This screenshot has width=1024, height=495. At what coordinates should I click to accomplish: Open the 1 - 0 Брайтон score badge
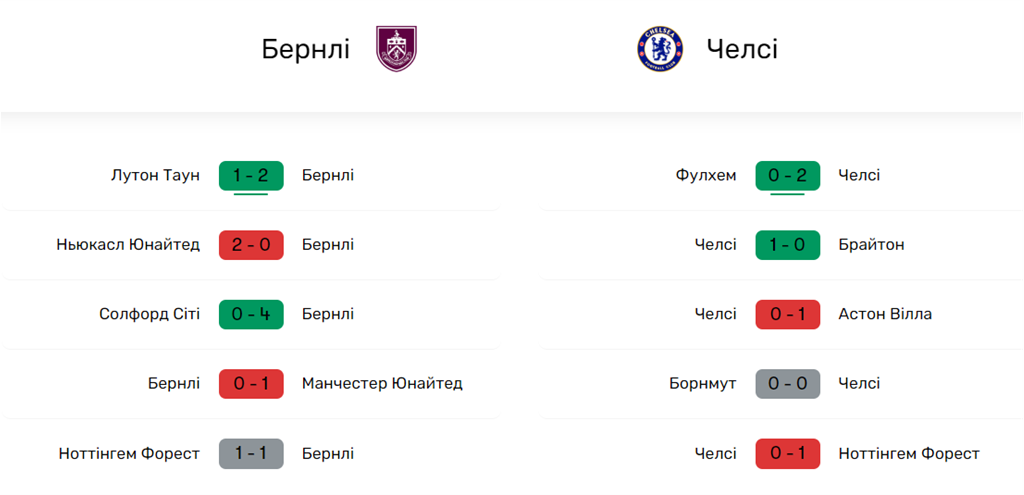click(x=788, y=245)
